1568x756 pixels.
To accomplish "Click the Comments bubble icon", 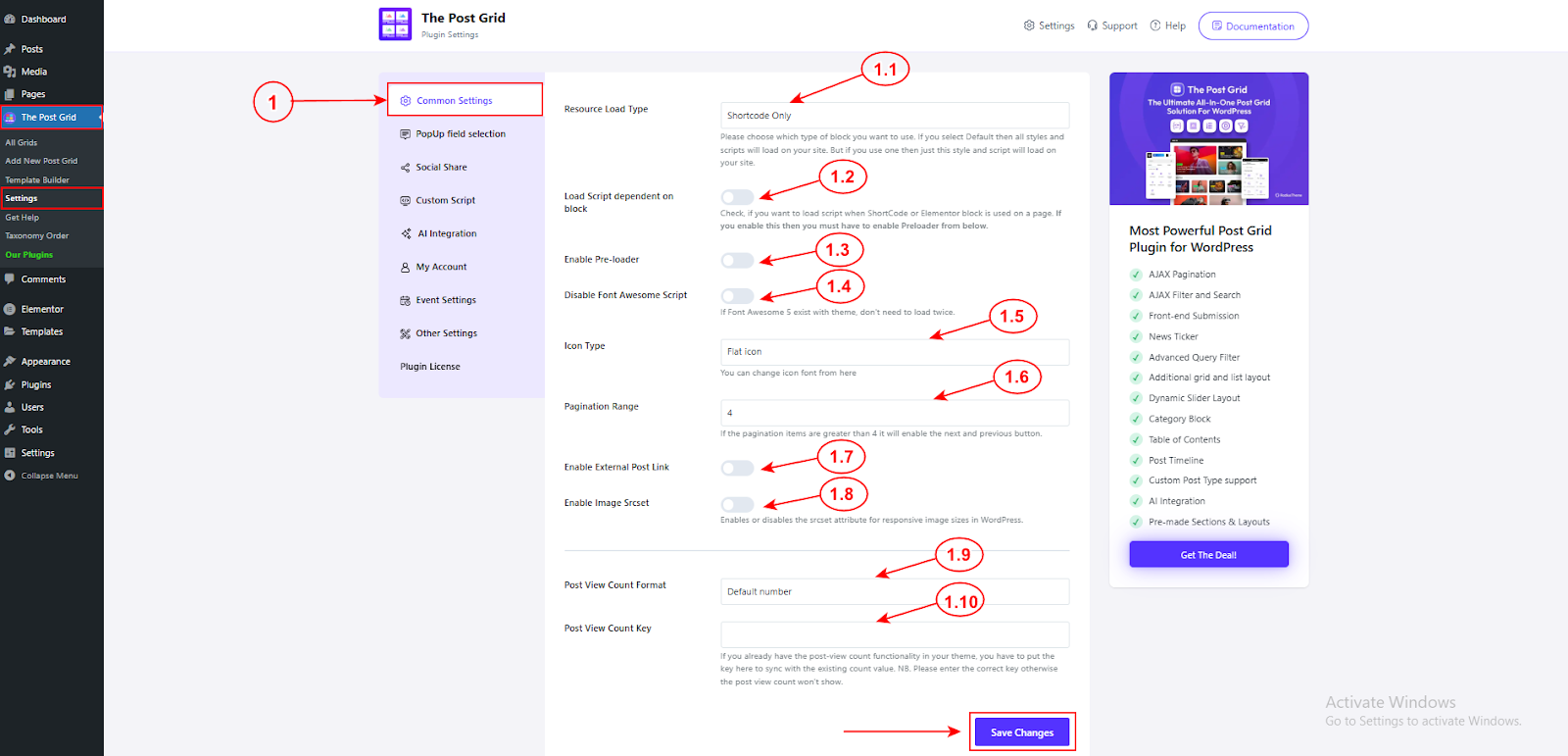I will click(x=10, y=279).
